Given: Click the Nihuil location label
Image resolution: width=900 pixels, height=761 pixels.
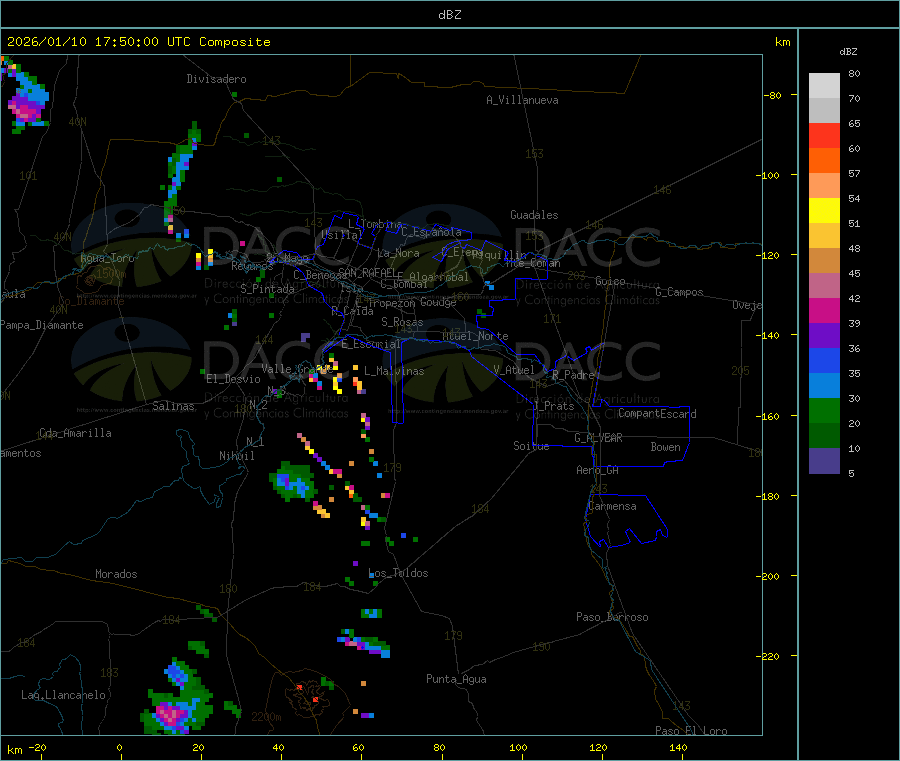Looking at the screenshot, I should 237,456.
